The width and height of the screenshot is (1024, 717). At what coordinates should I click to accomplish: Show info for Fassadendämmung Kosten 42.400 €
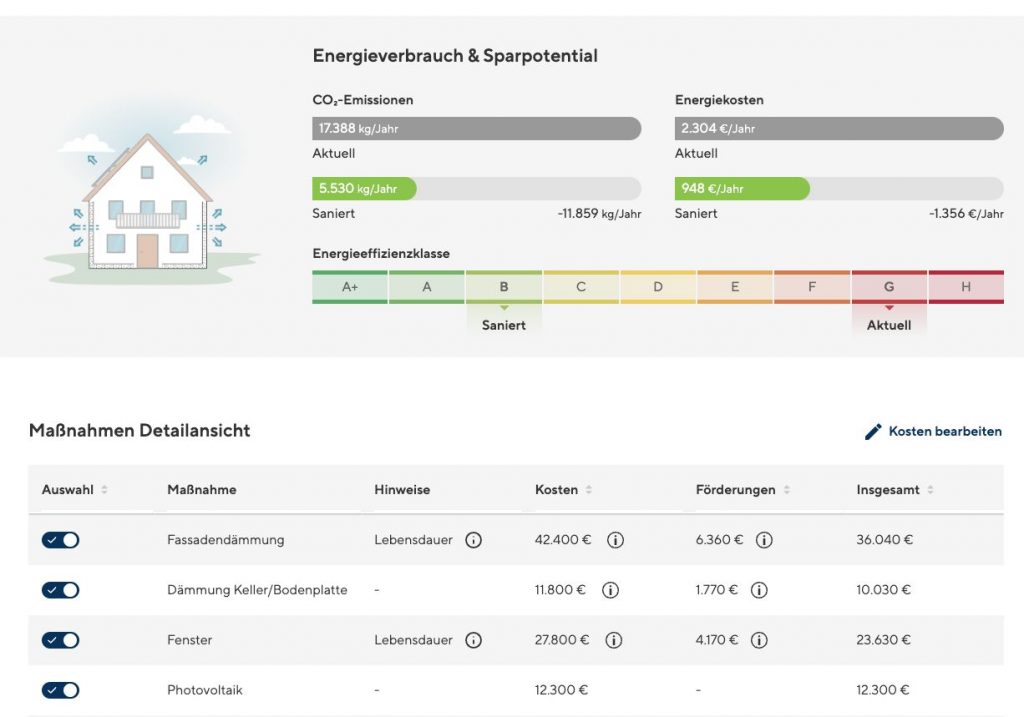pos(616,540)
